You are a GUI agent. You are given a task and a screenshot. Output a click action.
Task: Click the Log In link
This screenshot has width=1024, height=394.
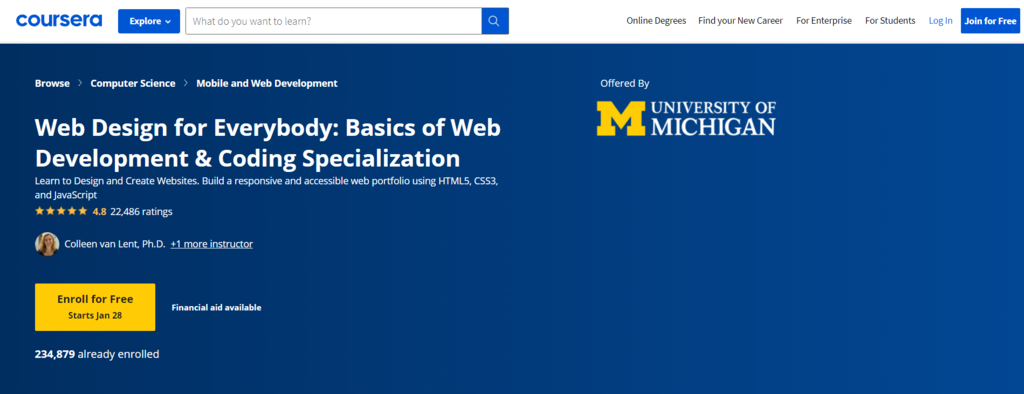click(940, 21)
